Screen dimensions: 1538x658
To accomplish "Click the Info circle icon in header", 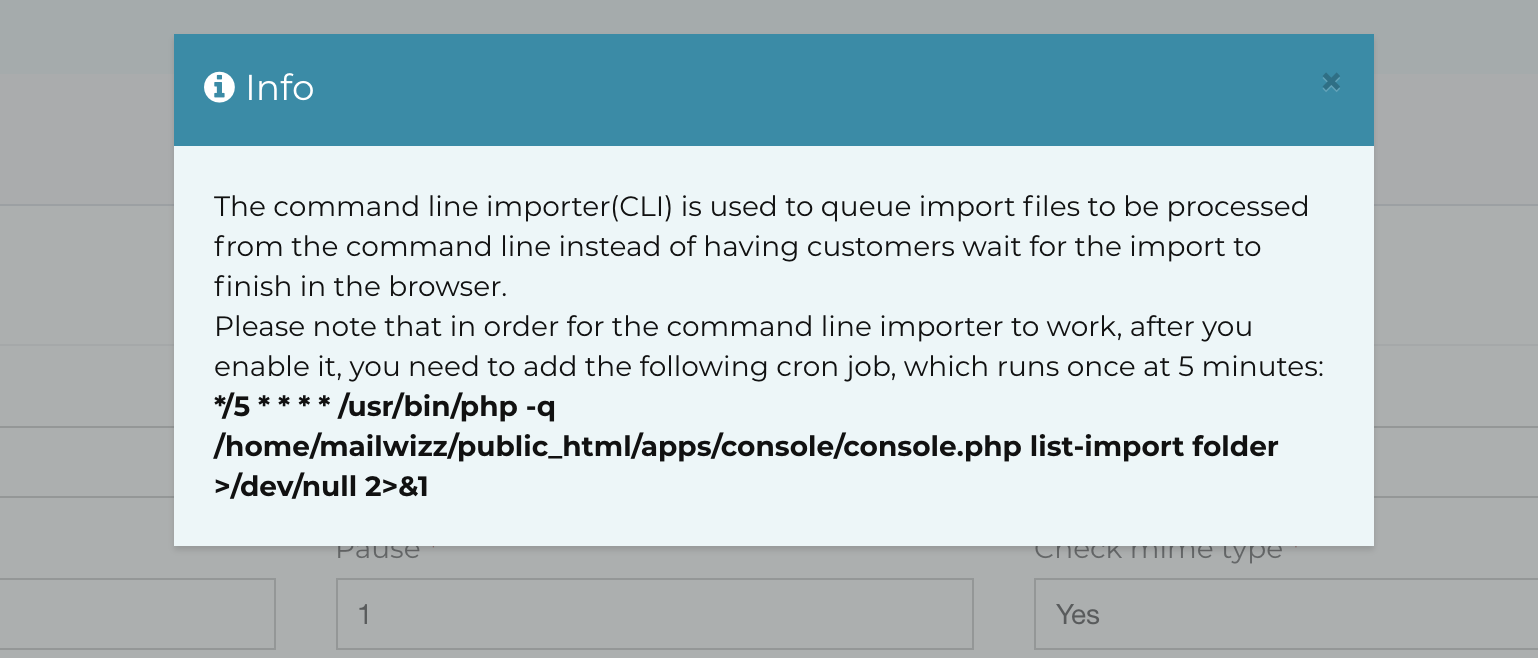I will pos(219,88).
